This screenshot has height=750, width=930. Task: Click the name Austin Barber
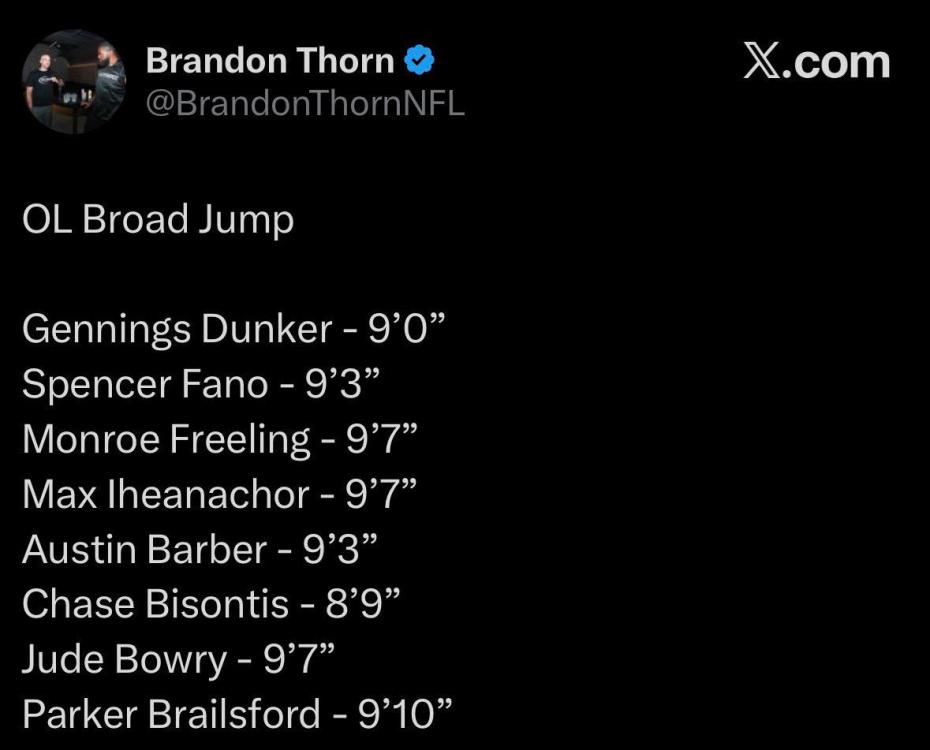tap(145, 549)
